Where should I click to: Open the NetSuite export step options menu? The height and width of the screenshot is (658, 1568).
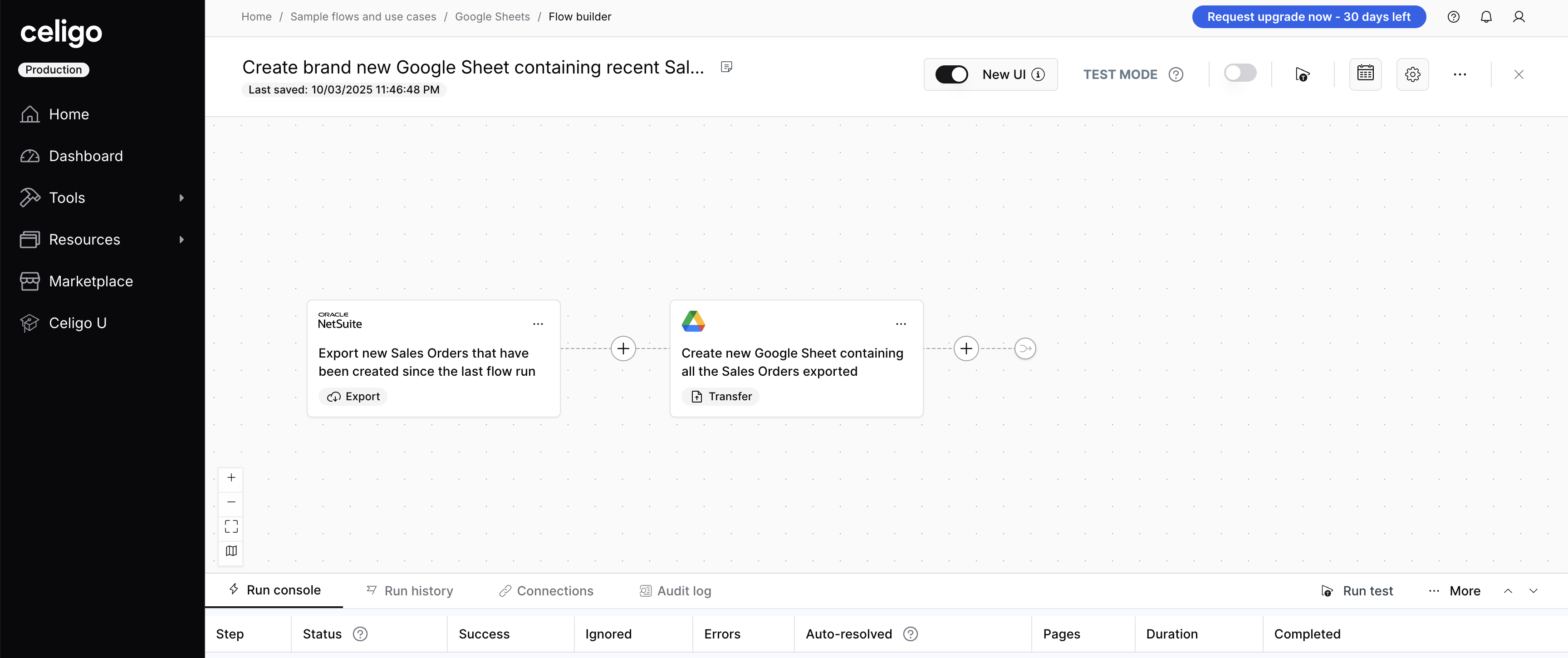point(538,323)
